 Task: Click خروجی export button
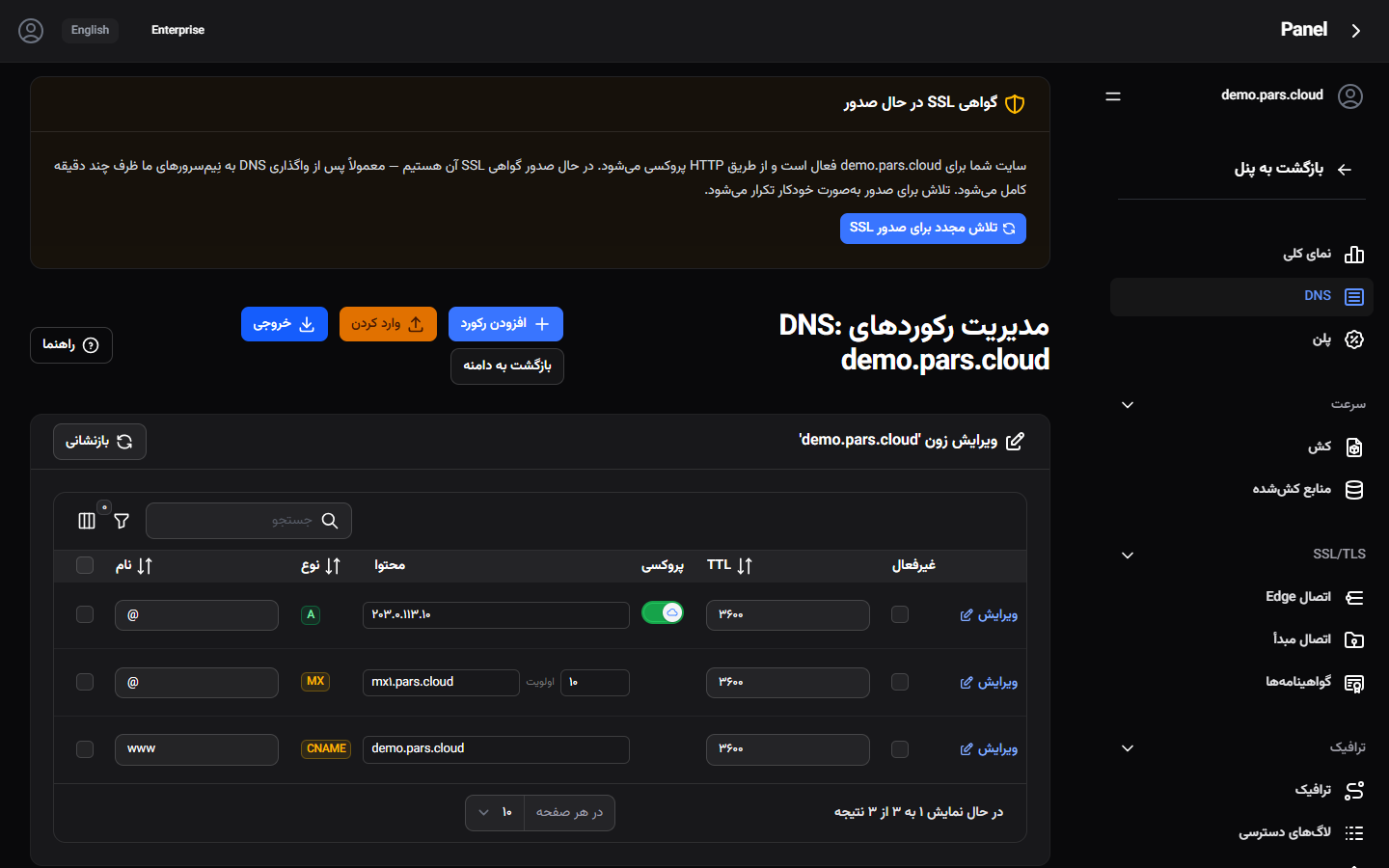point(285,324)
